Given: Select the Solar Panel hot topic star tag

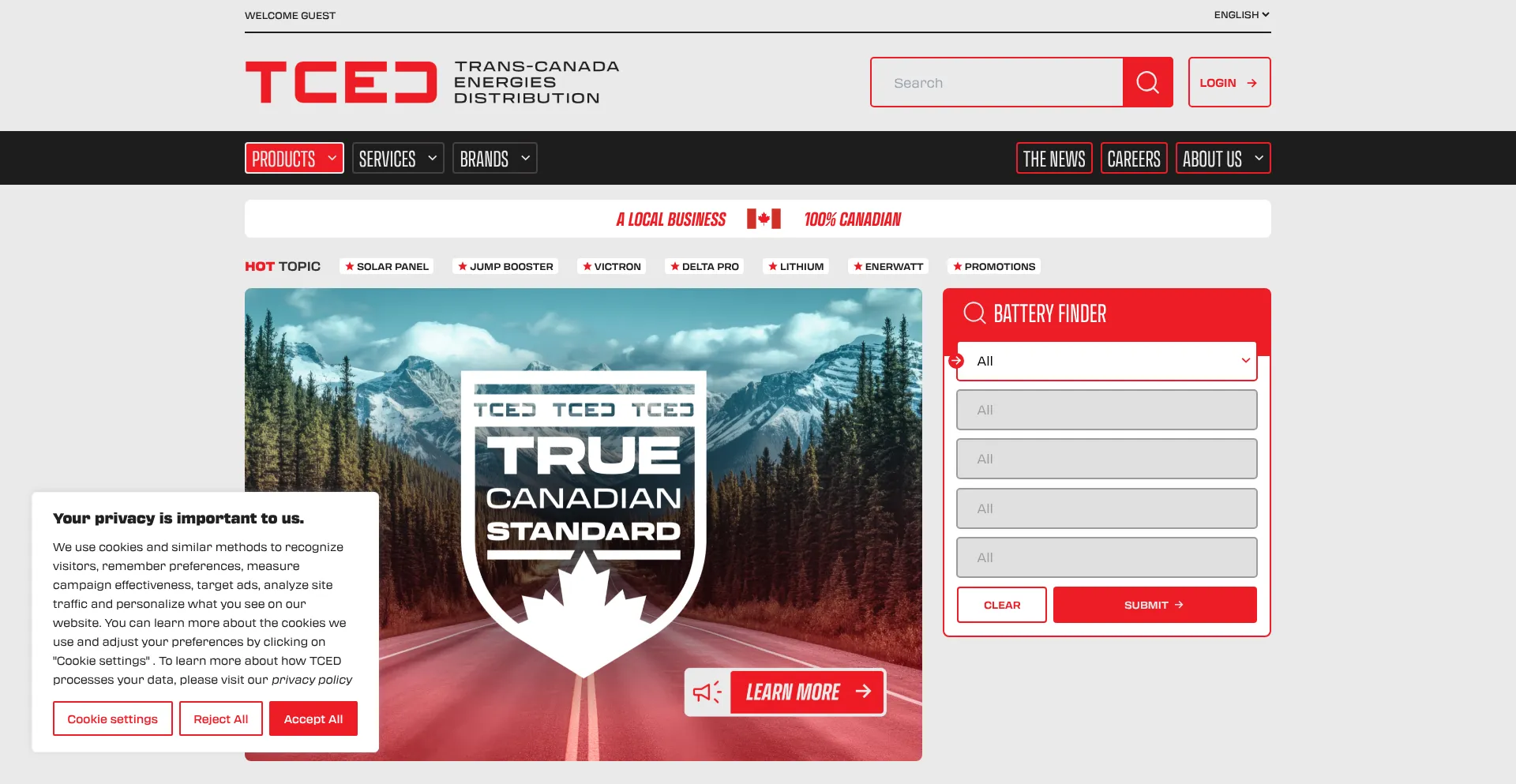Looking at the screenshot, I should (387, 266).
